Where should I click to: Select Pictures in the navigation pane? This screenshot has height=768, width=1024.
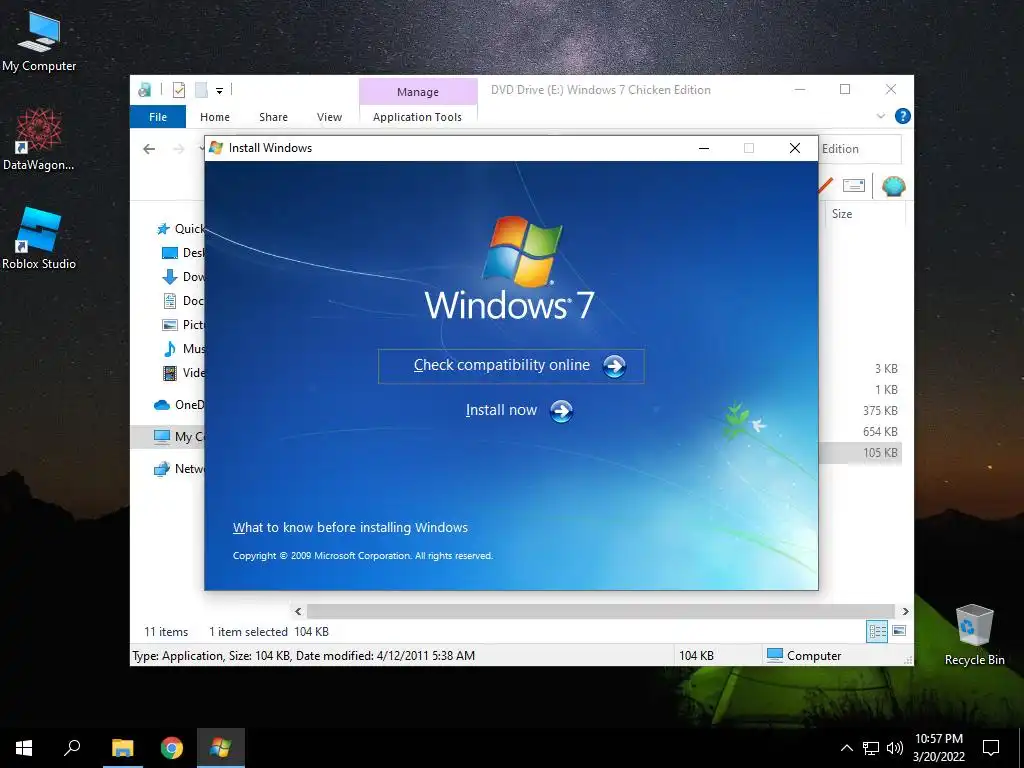click(x=182, y=325)
